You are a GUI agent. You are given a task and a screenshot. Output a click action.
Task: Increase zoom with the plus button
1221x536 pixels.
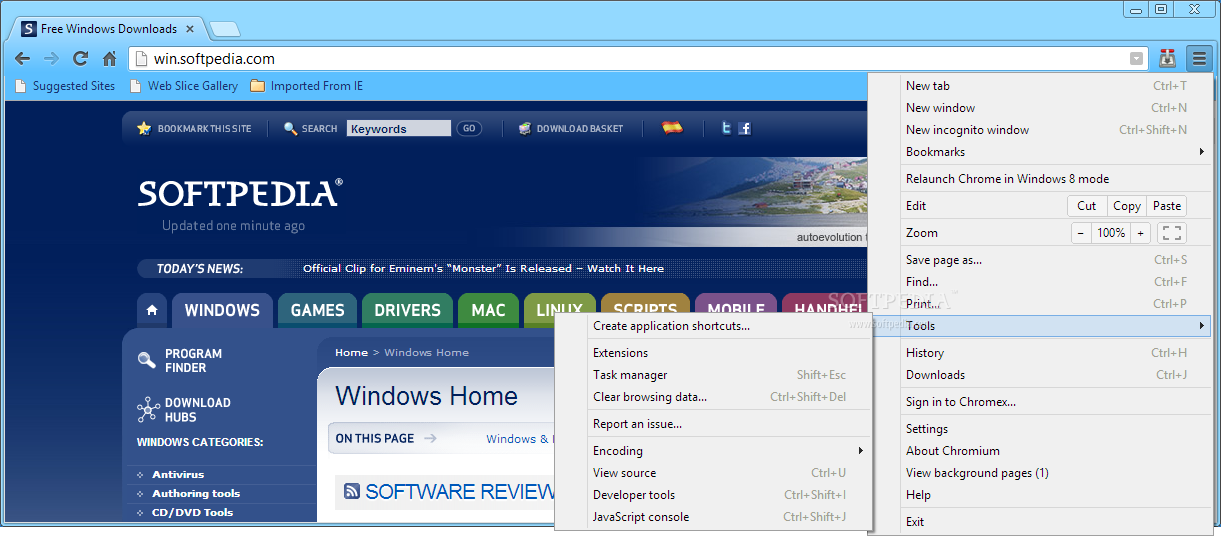(1140, 233)
